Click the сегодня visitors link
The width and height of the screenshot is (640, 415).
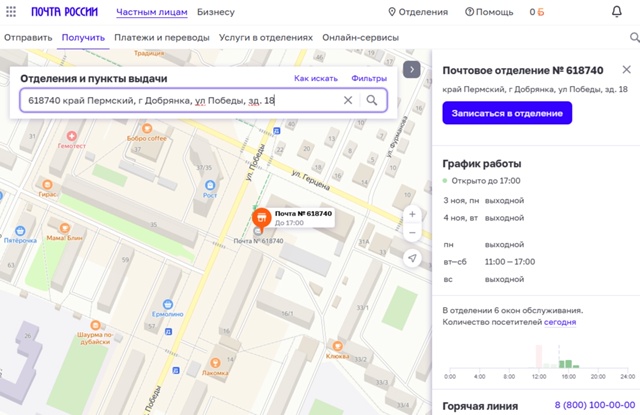560,322
